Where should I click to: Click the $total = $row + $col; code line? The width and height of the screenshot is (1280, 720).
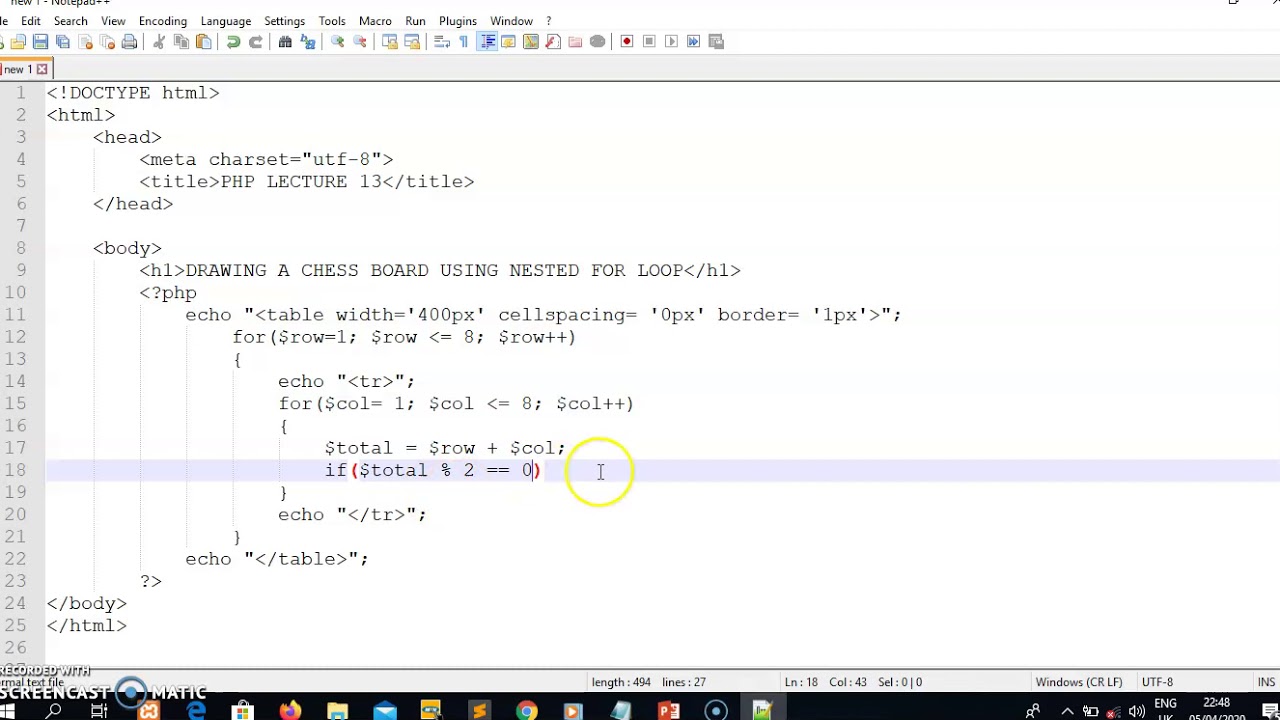445,448
